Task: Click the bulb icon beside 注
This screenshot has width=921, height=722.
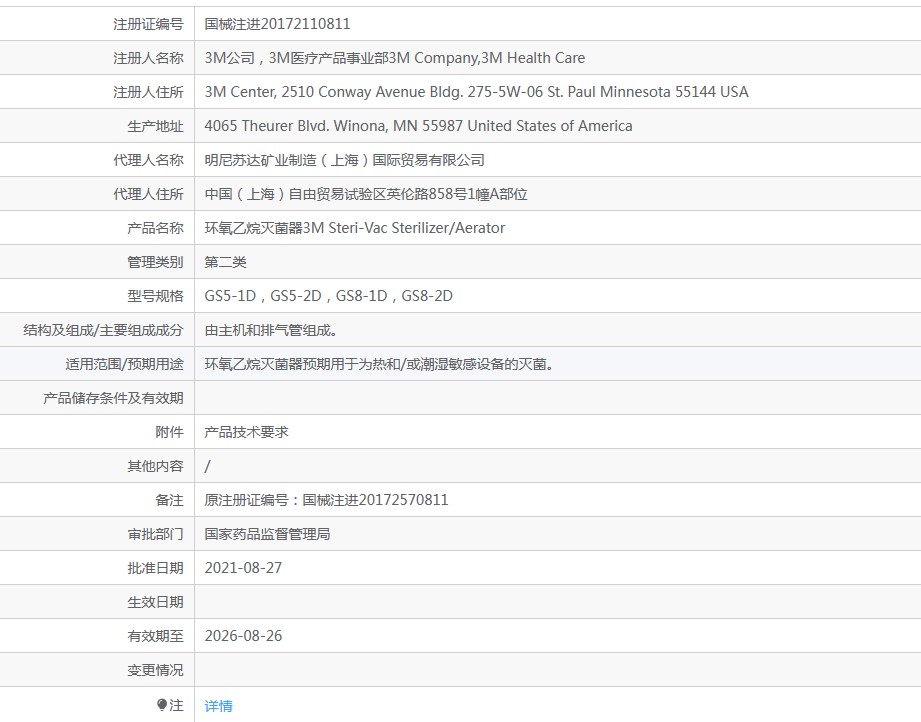Action: [162, 704]
